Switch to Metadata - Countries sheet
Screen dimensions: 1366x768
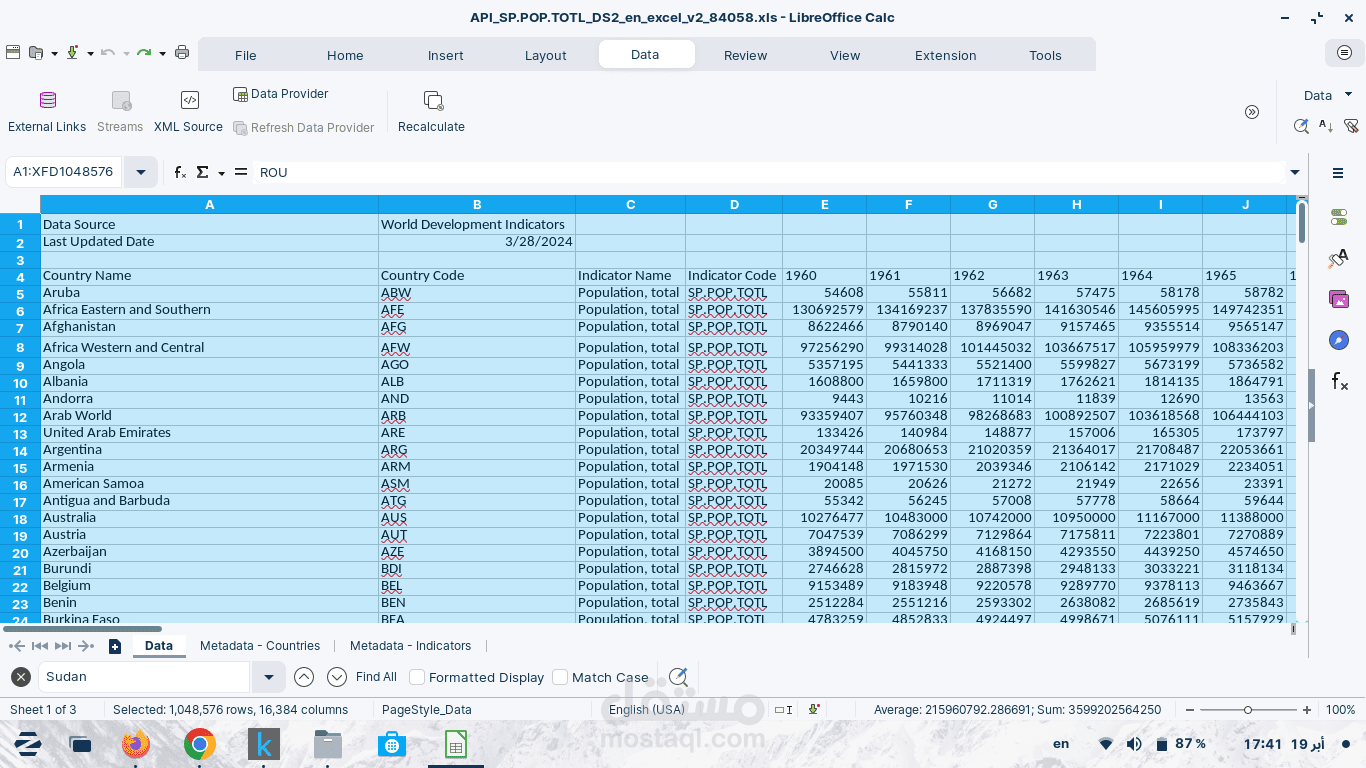tap(260, 646)
